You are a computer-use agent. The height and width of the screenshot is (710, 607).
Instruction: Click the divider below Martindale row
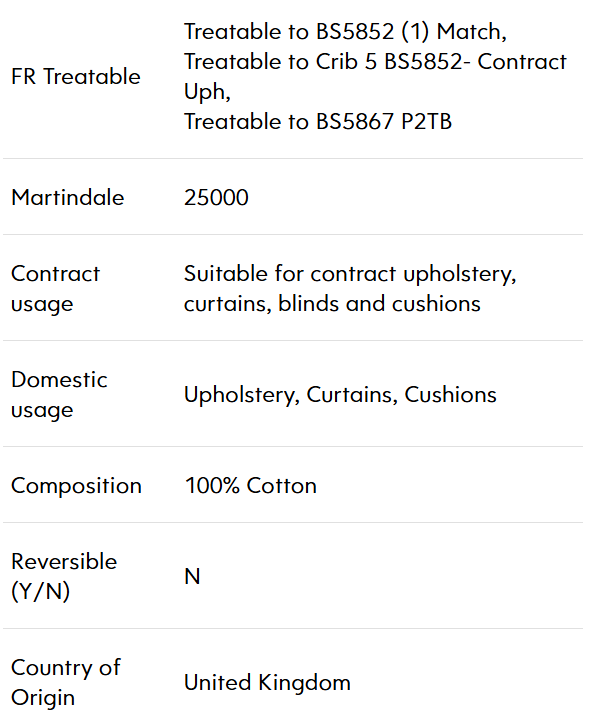pos(293,235)
